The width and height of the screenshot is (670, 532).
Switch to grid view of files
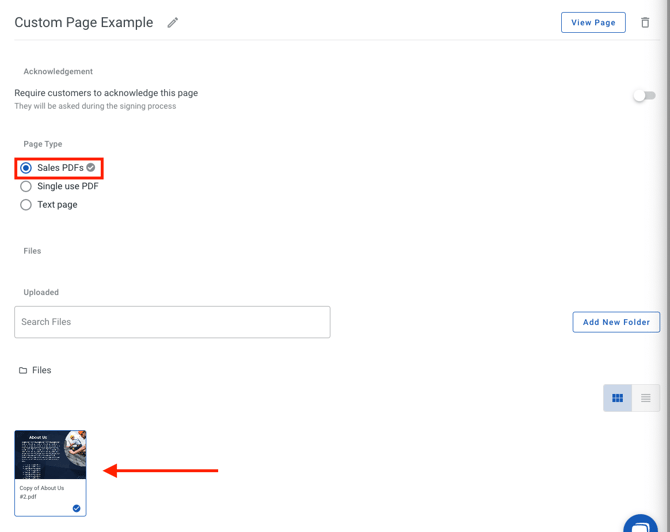(x=617, y=398)
